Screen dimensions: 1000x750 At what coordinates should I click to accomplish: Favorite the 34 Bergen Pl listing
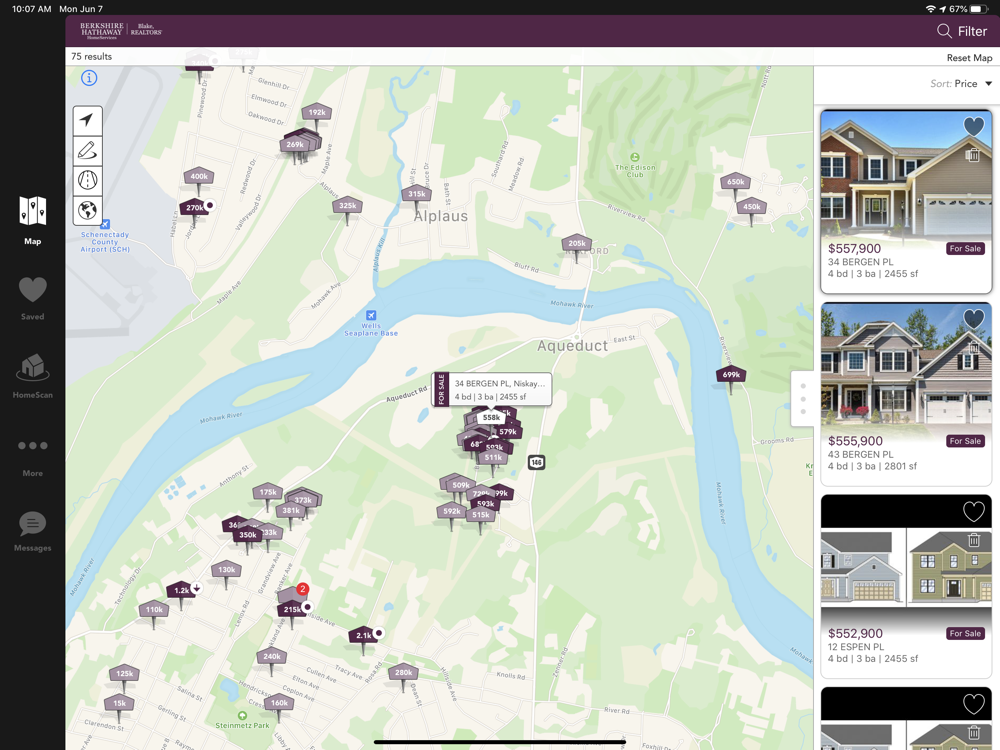pyautogui.click(x=973, y=127)
